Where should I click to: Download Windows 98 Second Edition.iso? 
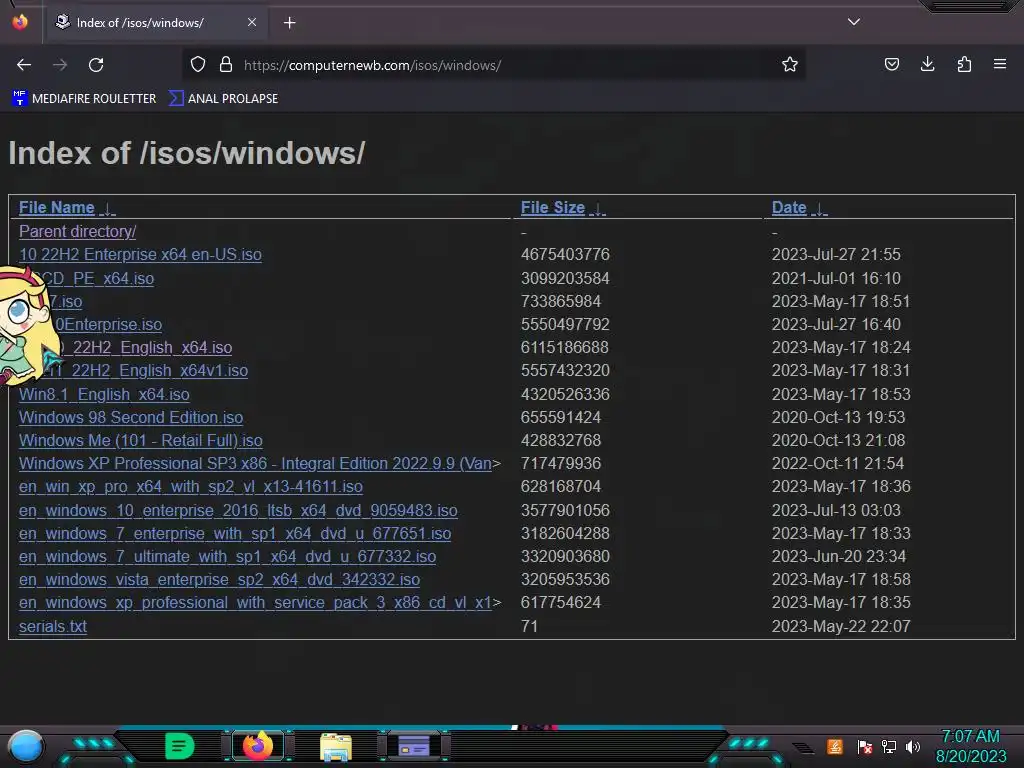click(x=131, y=417)
